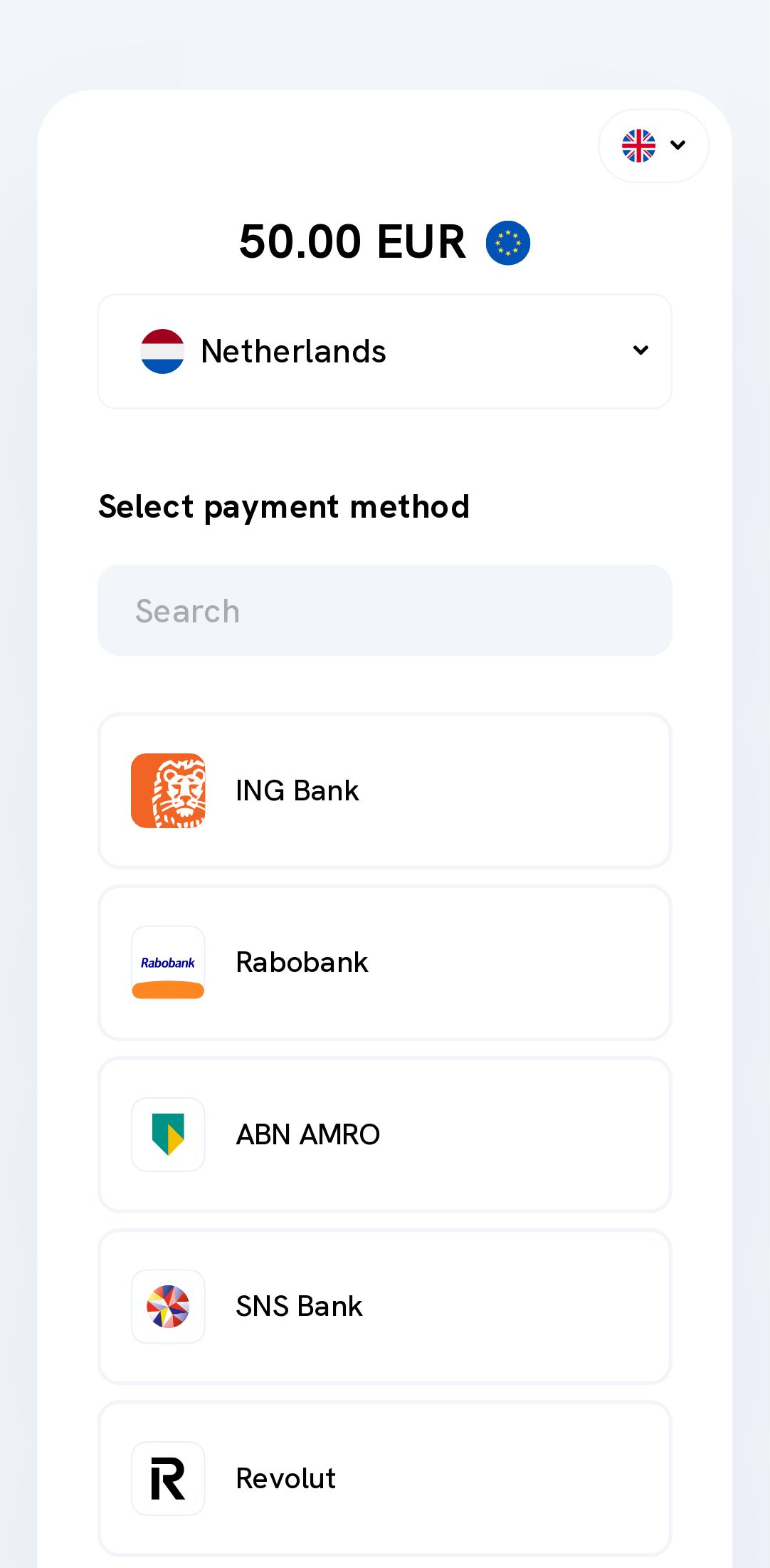Image resolution: width=770 pixels, height=1568 pixels.
Task: Click the EU flag currency icon
Action: [507, 243]
